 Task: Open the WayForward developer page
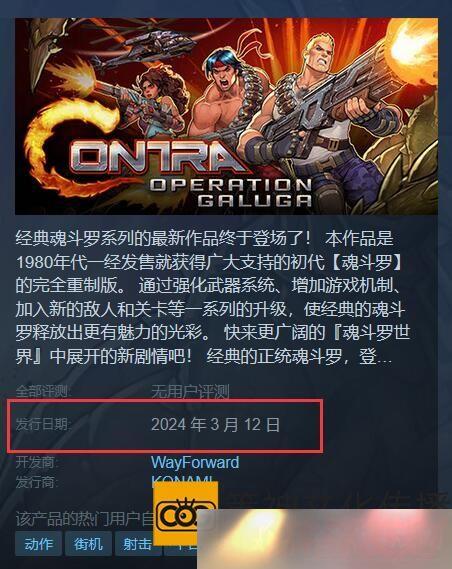[x=195, y=462]
